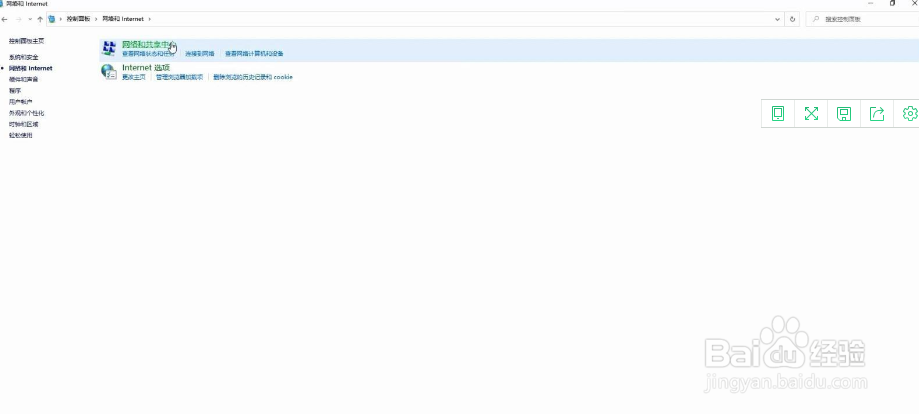Click 删除浏览的历史记录和 cookie link
This screenshot has height=414, width=919.
(x=253, y=77)
